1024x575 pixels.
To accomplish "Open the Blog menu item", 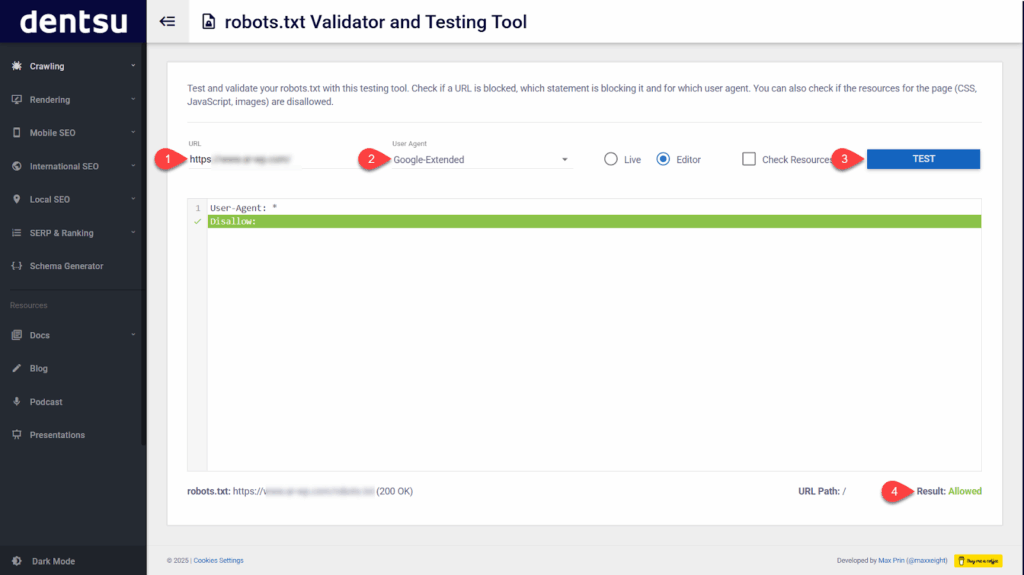I will (x=73, y=369).
